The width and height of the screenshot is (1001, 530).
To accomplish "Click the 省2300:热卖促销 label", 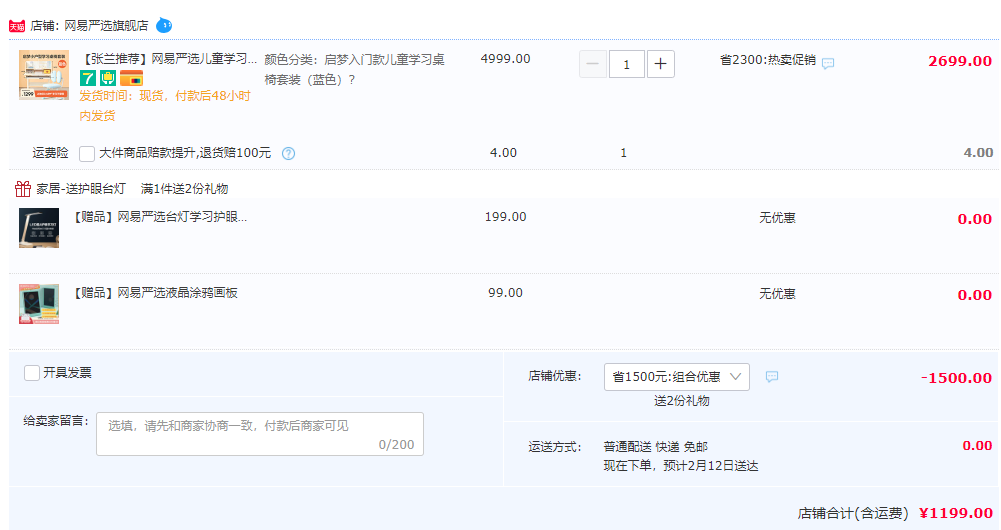I will (x=768, y=60).
